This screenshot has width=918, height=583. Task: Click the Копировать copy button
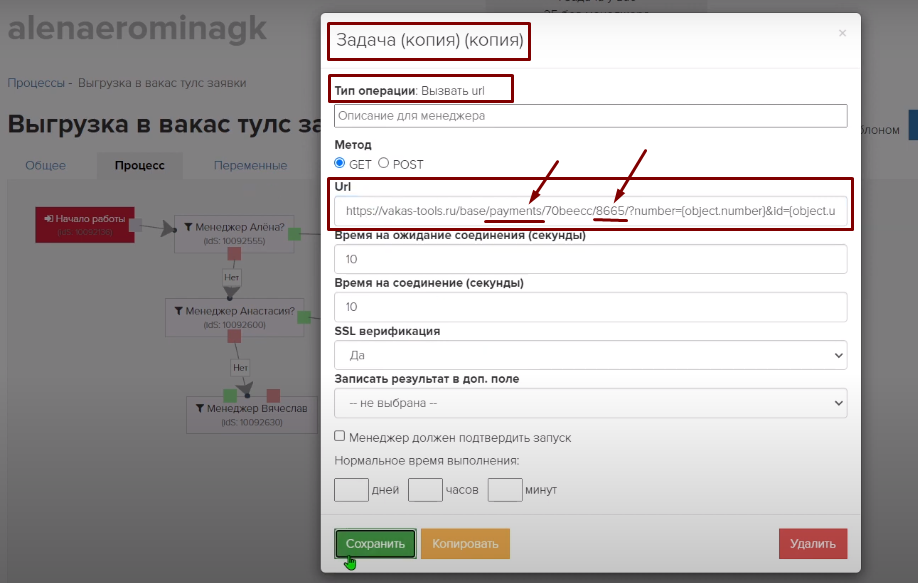coord(465,544)
